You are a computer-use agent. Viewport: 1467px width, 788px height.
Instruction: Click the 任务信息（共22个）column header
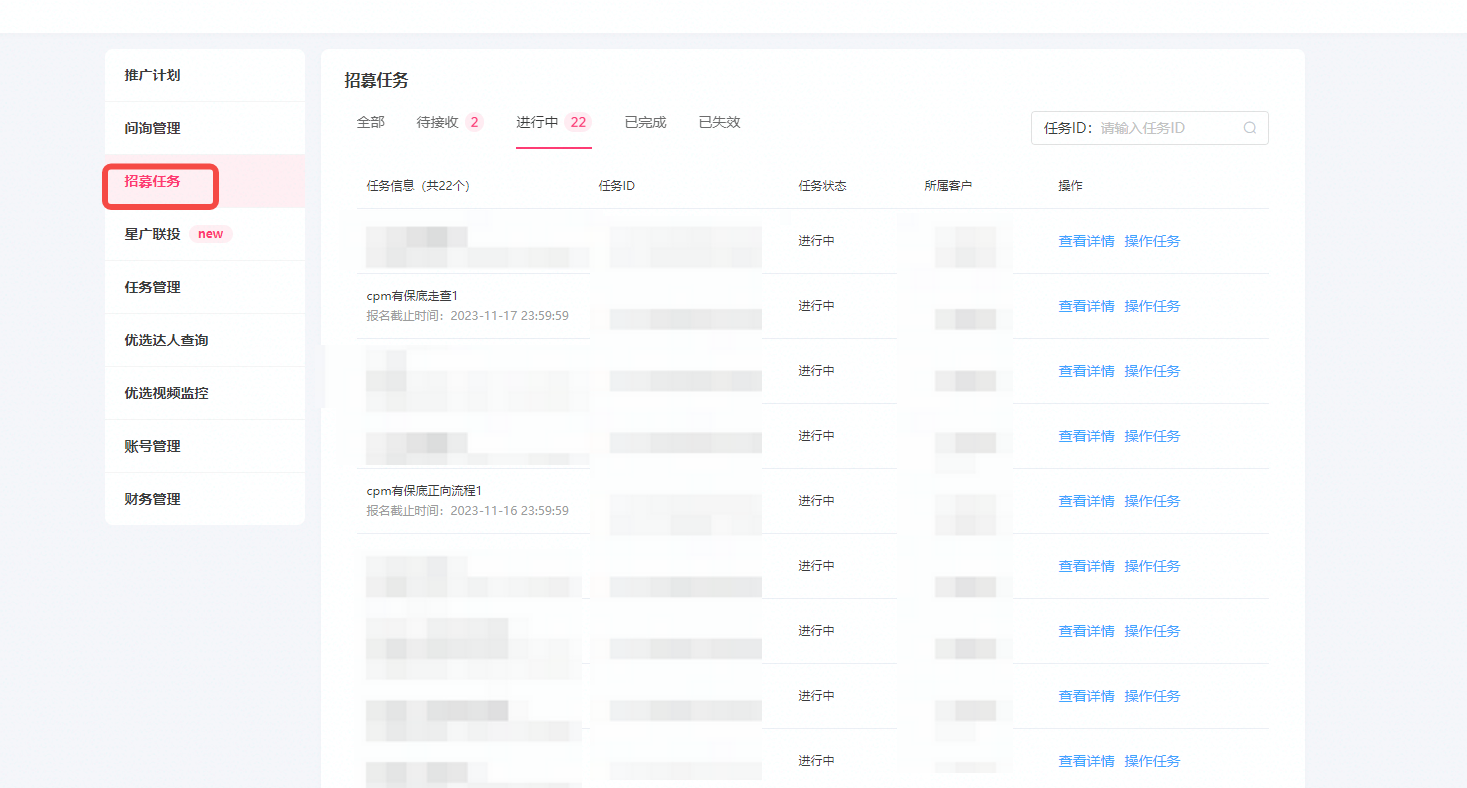click(x=418, y=186)
